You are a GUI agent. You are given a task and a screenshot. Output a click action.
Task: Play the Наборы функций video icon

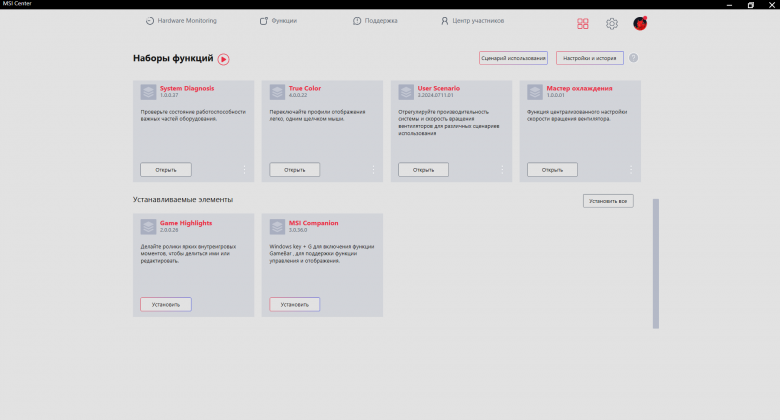click(223, 59)
